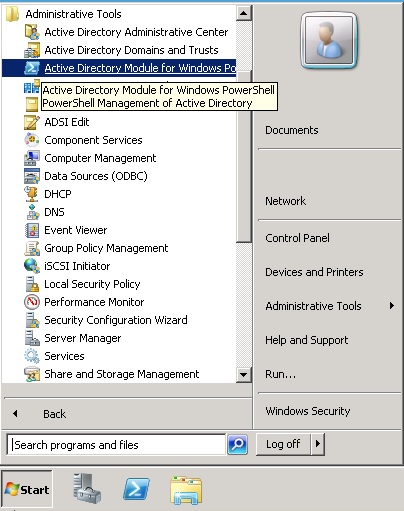Open Active Directory Administrative Center icon
Image resolution: width=404 pixels, height=511 pixels.
coord(32,32)
